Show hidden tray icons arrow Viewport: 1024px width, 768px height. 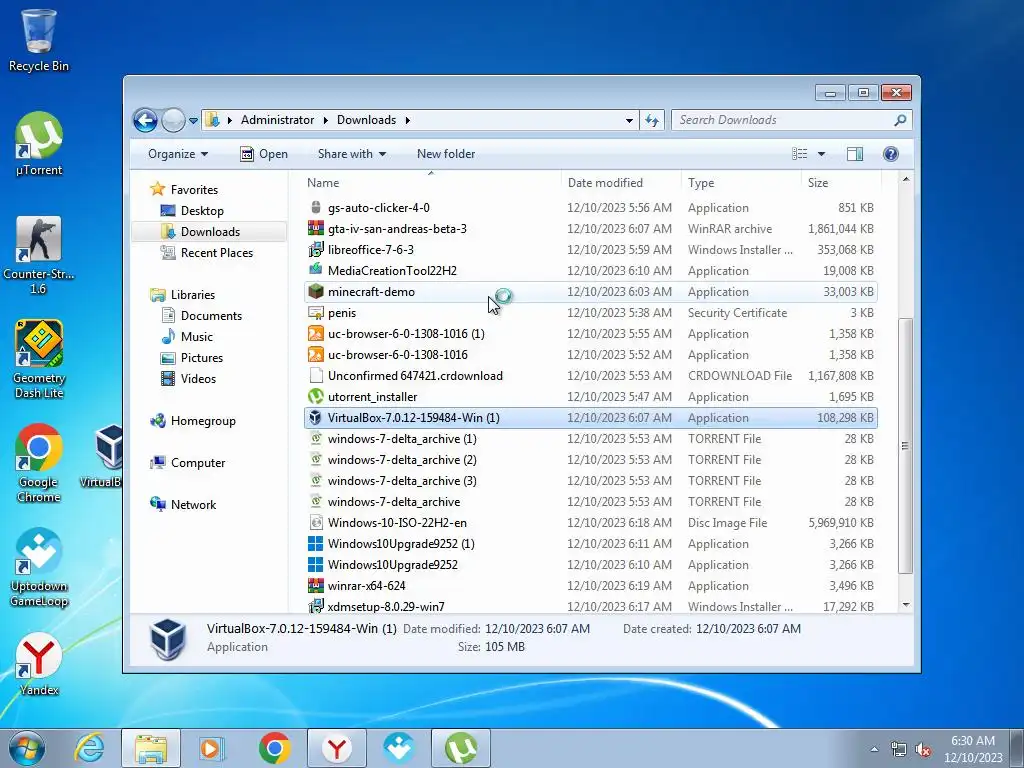pos(874,749)
